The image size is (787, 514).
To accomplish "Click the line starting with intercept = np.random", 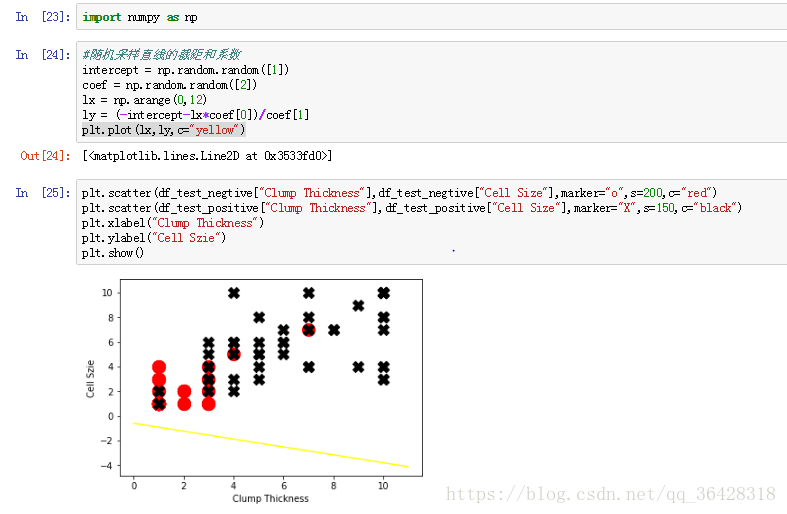I will 186,70.
